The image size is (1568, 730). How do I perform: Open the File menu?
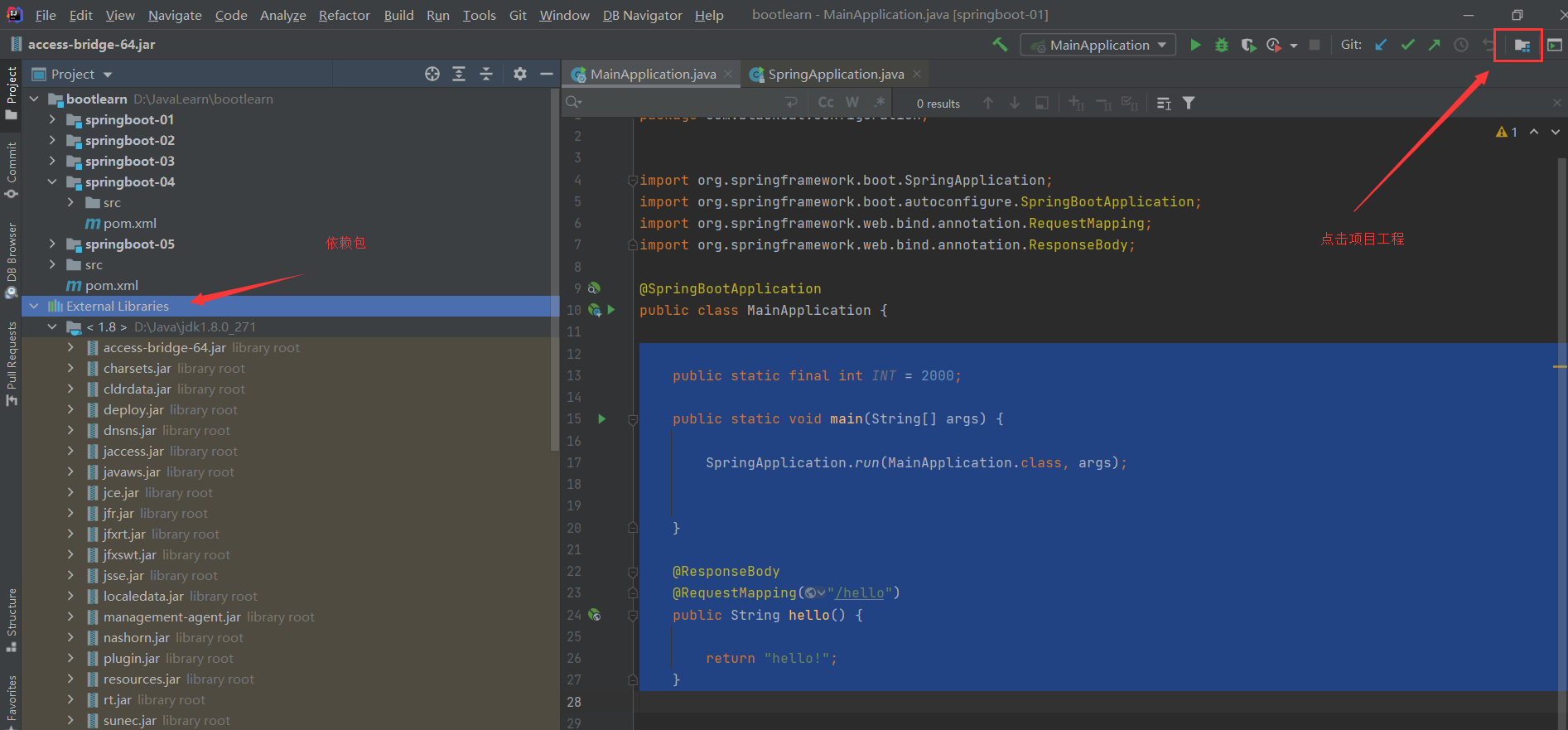[x=46, y=15]
